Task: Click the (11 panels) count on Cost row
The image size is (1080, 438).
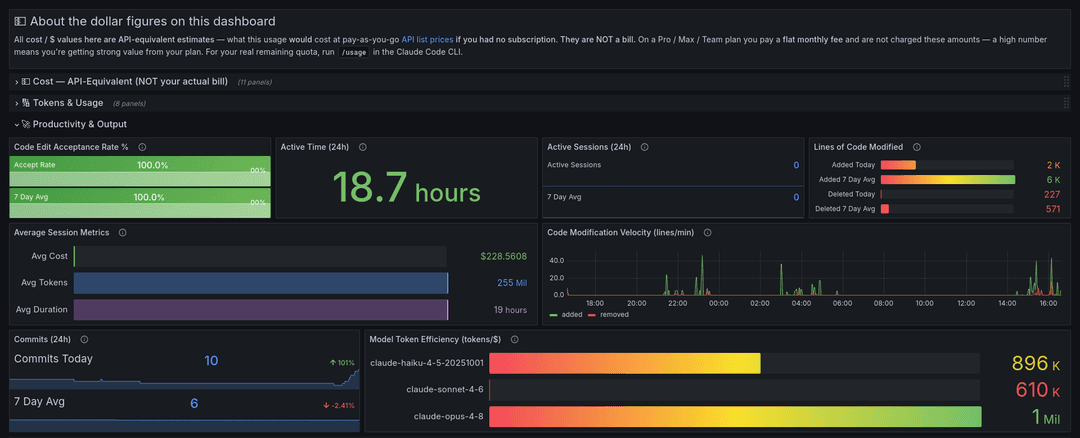Action: [x=255, y=83]
